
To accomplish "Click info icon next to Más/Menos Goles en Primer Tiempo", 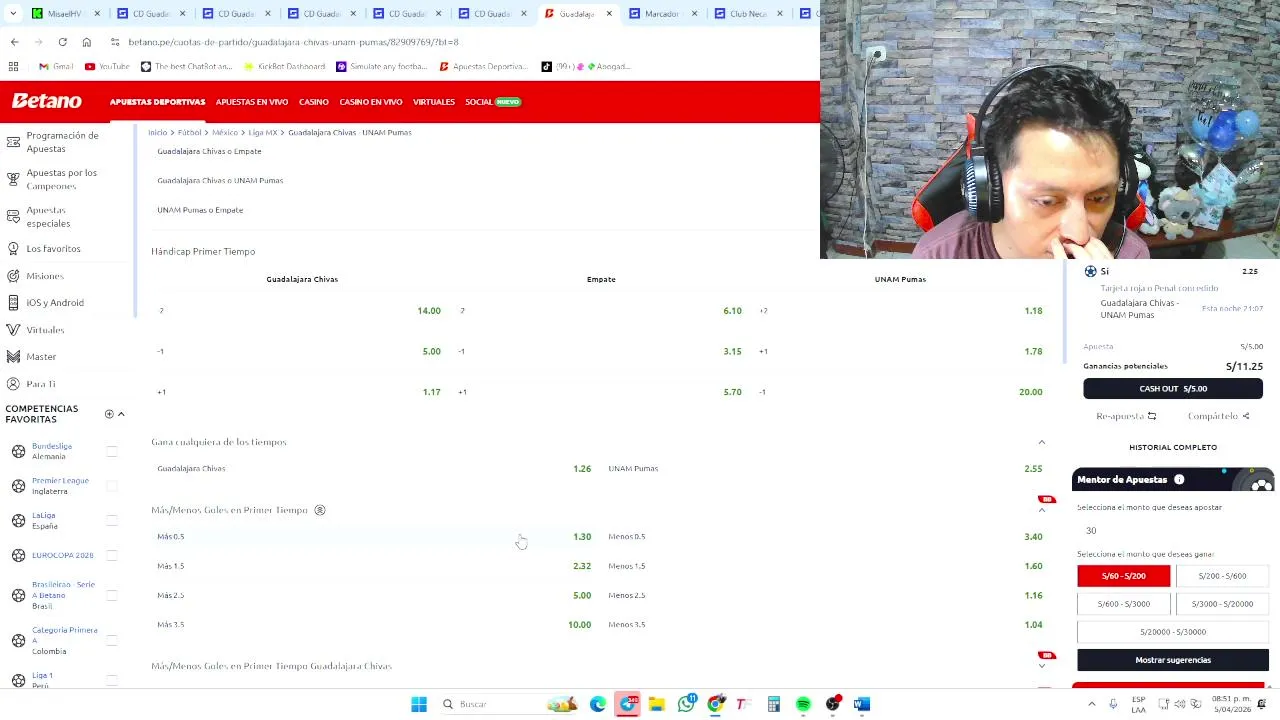I will coord(320,510).
